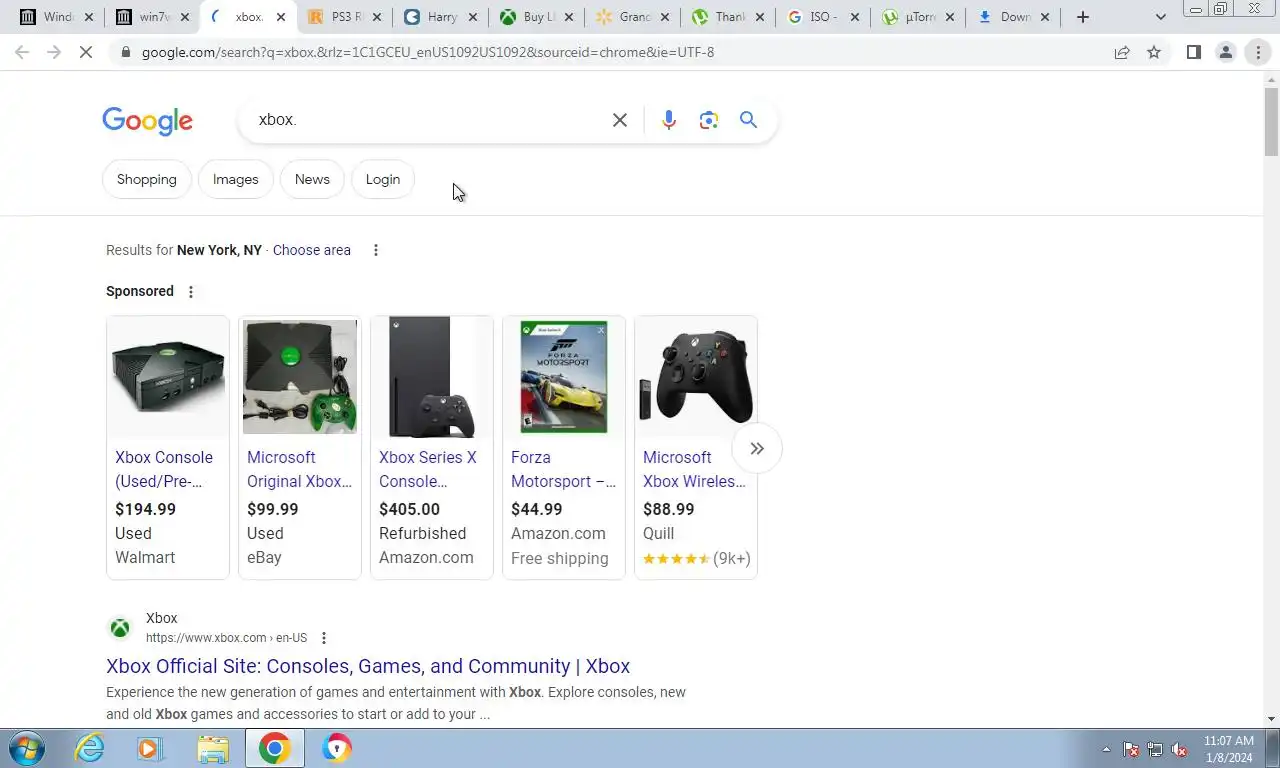Open Forza Motorsport product link
Screen dimensions: 1280x768
[564, 469]
